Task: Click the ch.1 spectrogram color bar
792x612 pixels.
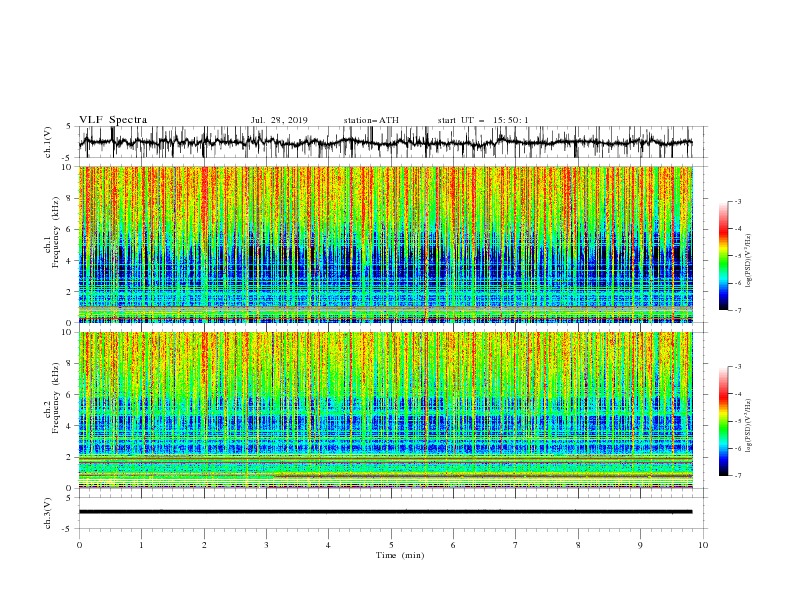Action: point(723,256)
